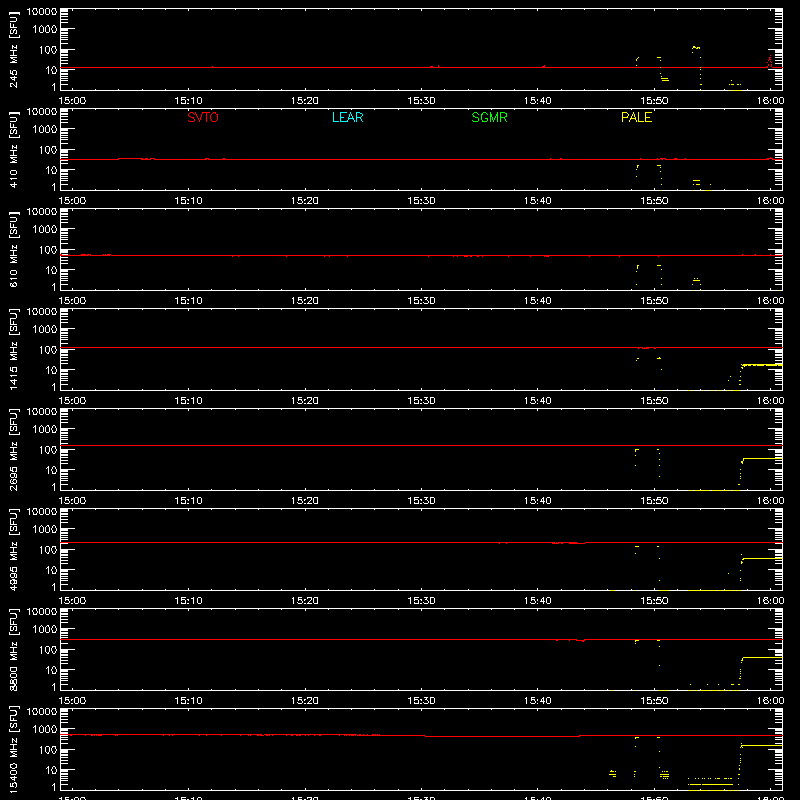Click '15:30' tick beneath the 245 MHz panel

(421, 101)
